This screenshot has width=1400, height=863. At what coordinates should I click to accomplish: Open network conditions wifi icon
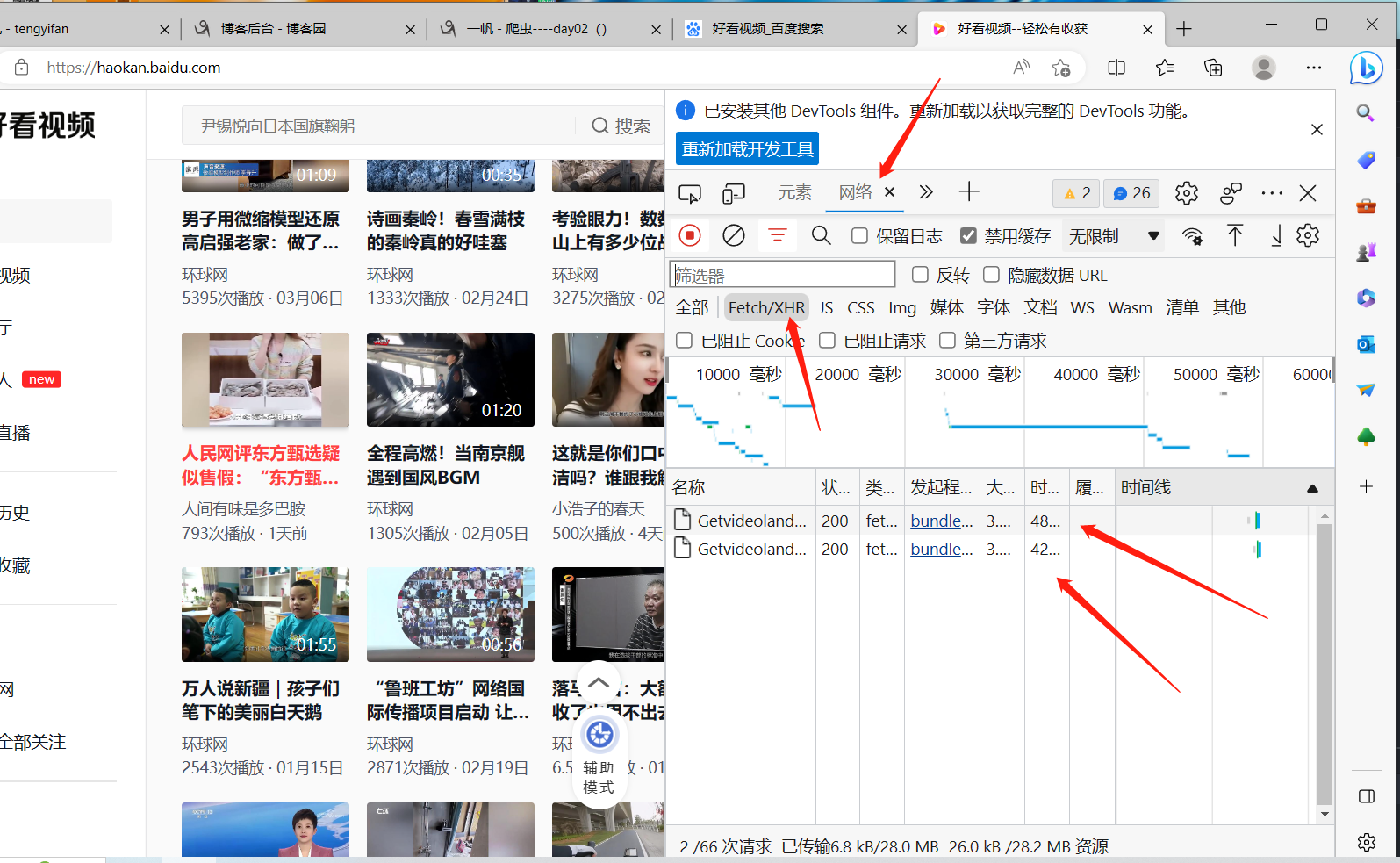click(x=1192, y=235)
